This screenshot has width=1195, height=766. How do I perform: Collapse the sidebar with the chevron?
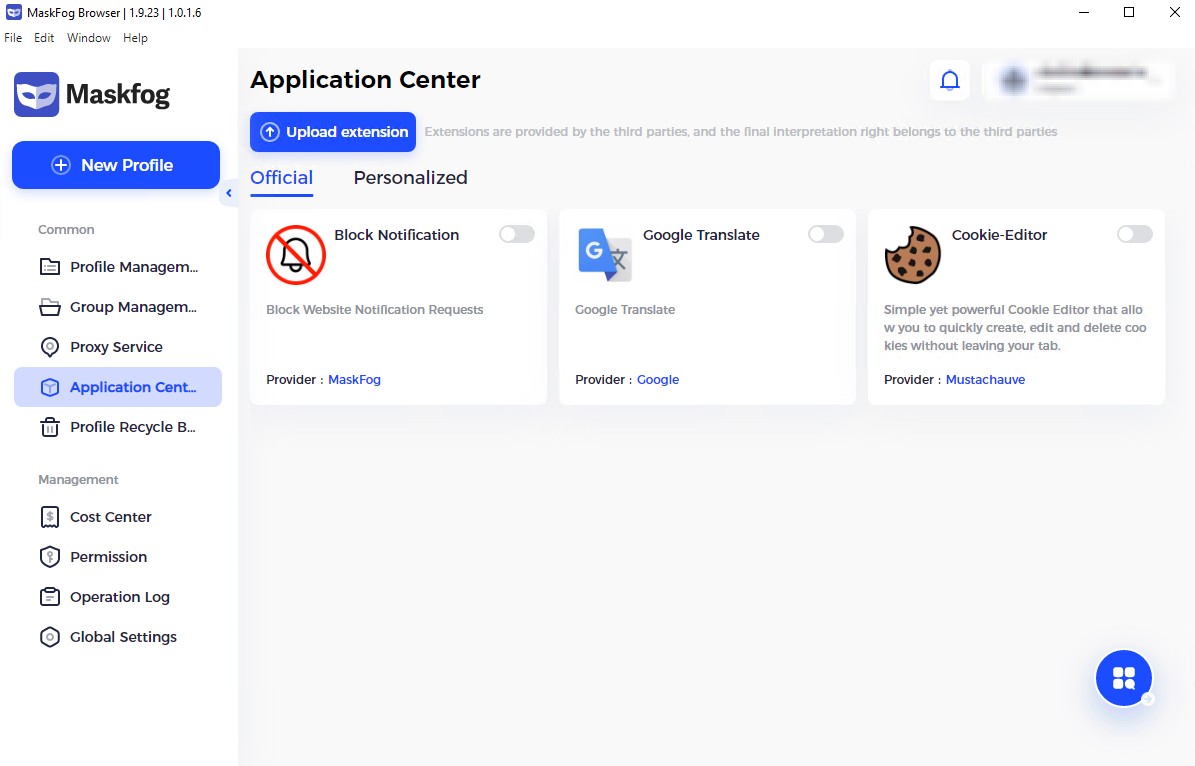coord(229,193)
